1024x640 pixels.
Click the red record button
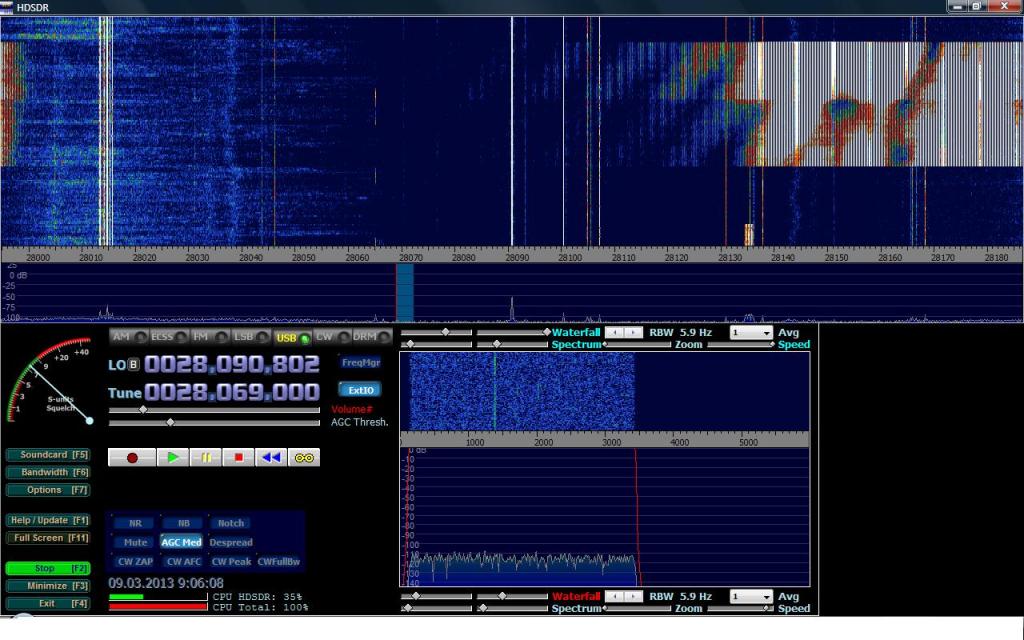[x=132, y=457]
